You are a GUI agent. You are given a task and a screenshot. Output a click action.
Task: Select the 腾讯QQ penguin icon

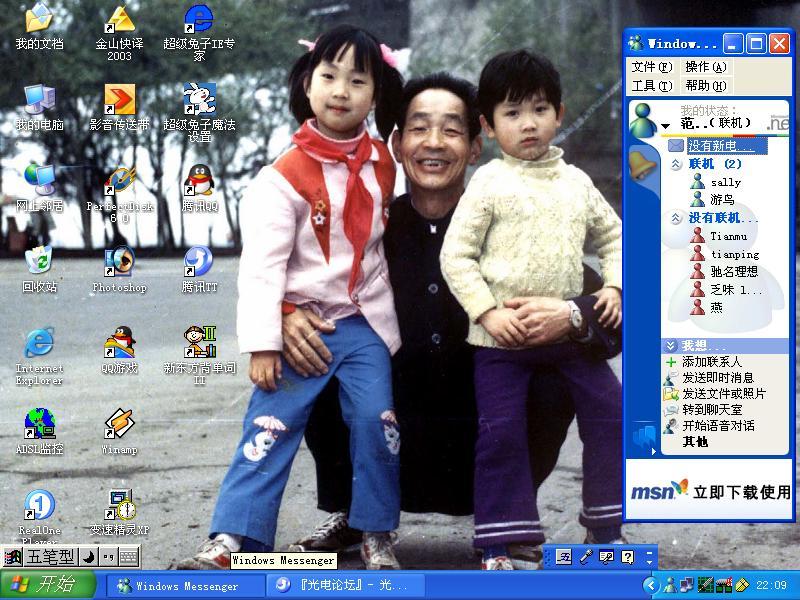pos(199,188)
